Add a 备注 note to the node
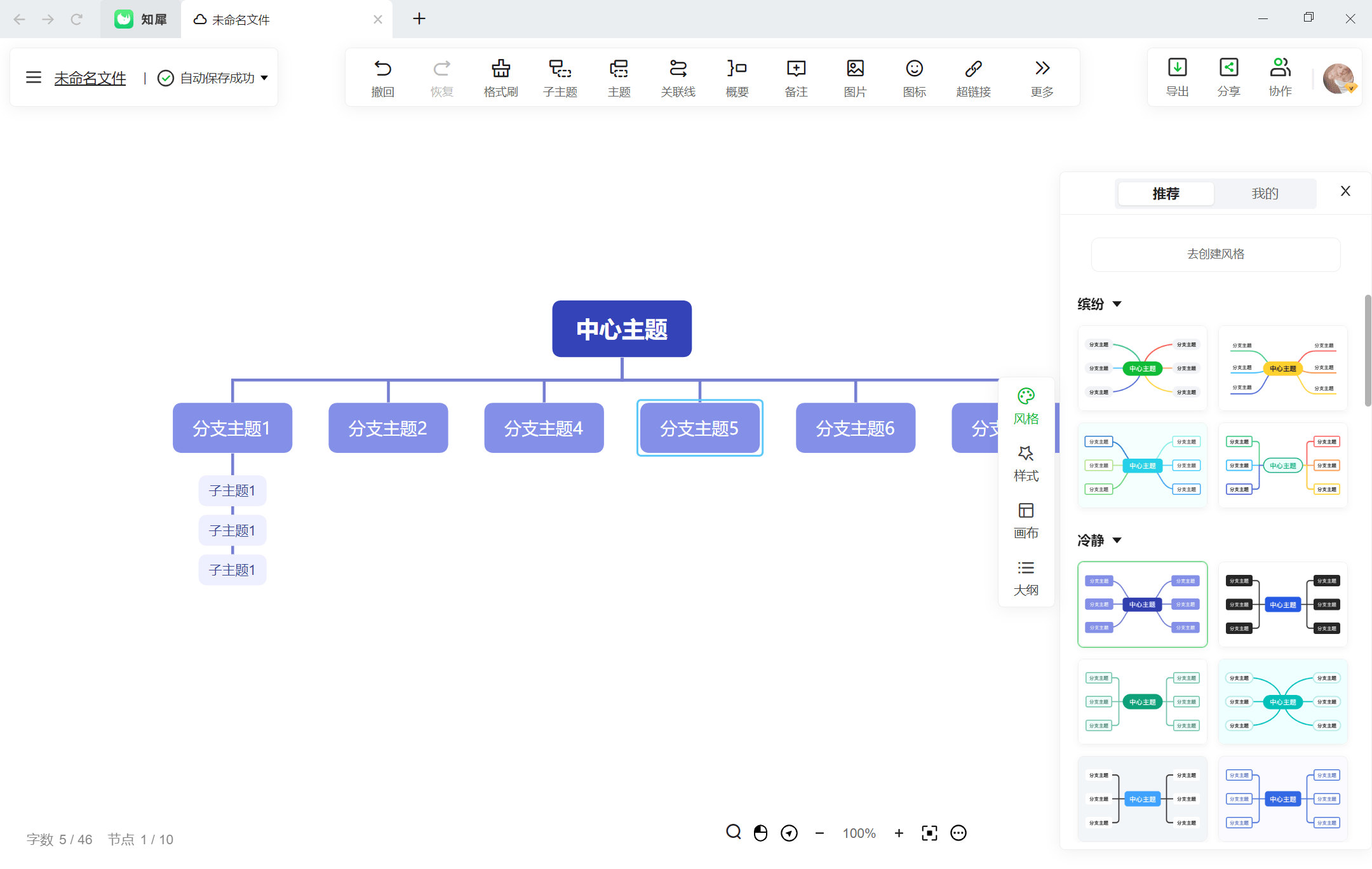The image size is (1372, 869). point(795,76)
